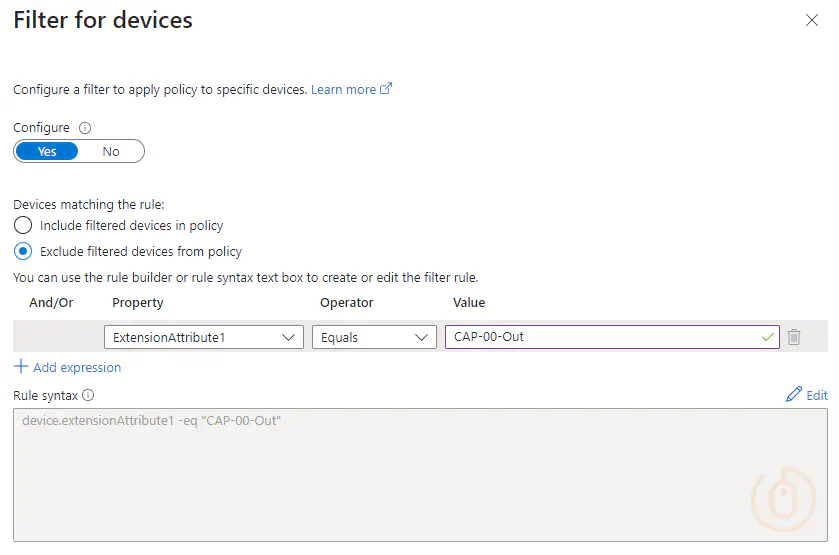Screen dimensions: 839x555
Task: Click the external link icon after Learn more
Action: click(x=386, y=89)
